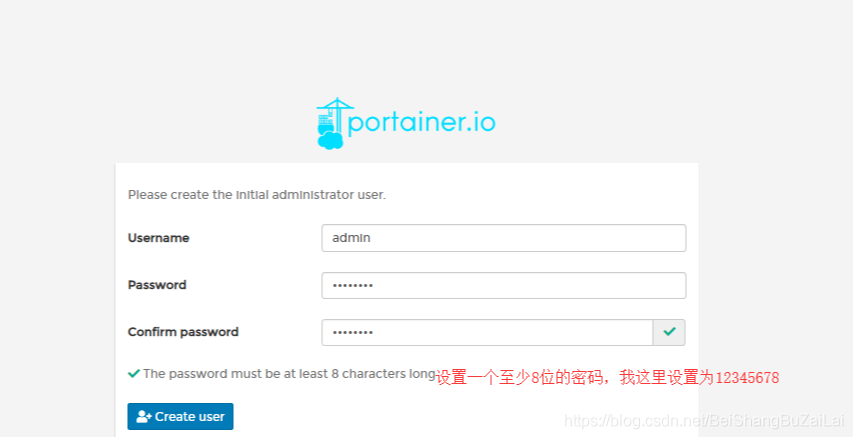The width and height of the screenshot is (853, 439).
Task: Focus the Password input field
Action: point(503,285)
